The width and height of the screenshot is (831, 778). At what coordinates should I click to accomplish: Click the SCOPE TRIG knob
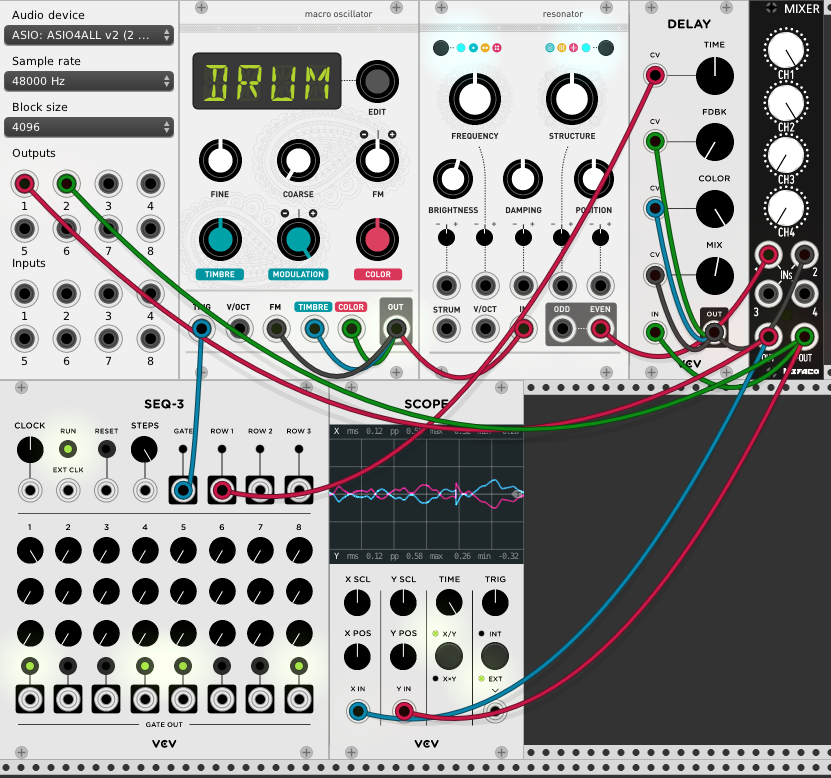(x=495, y=603)
